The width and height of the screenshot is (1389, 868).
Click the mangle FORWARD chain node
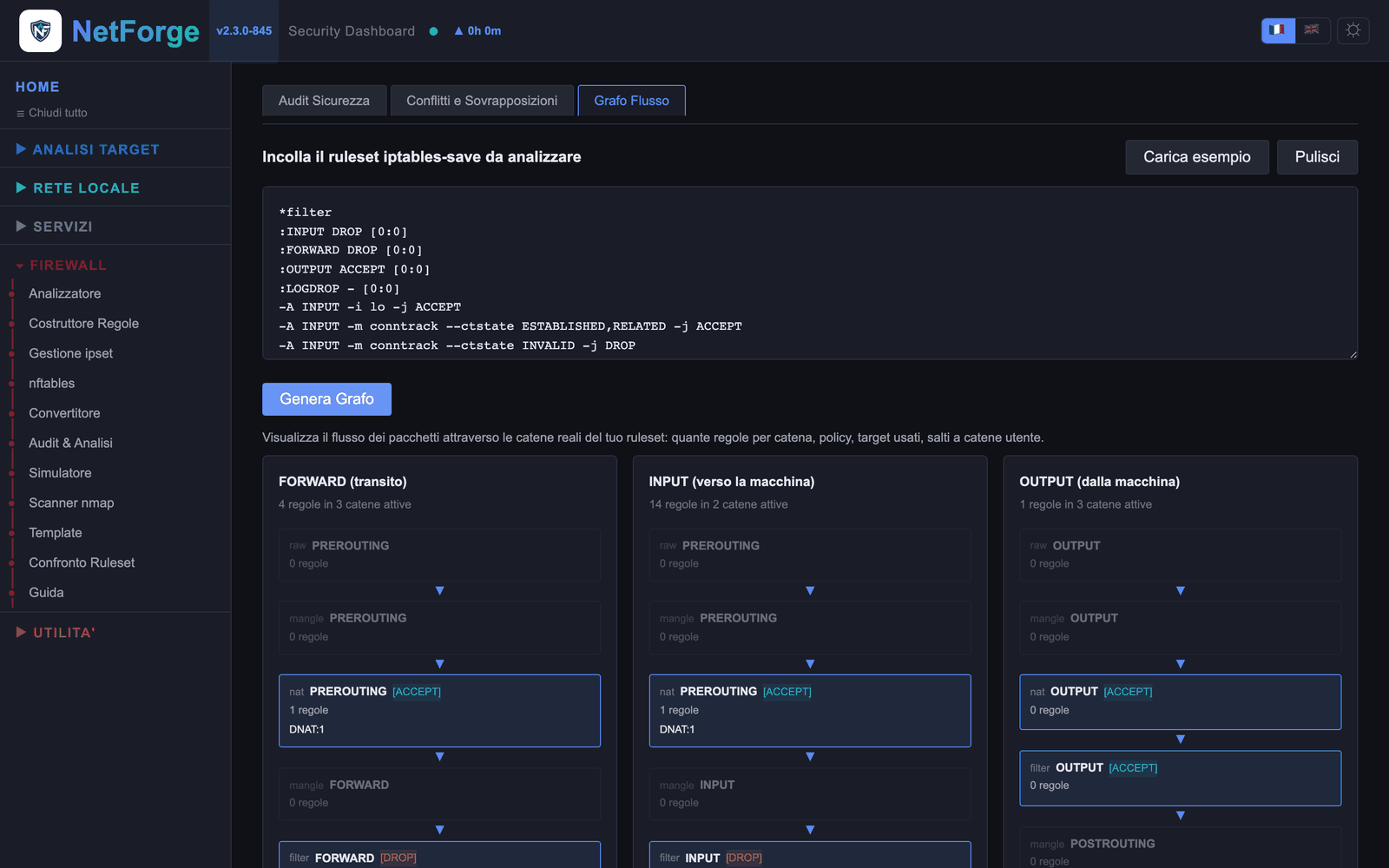click(x=439, y=794)
